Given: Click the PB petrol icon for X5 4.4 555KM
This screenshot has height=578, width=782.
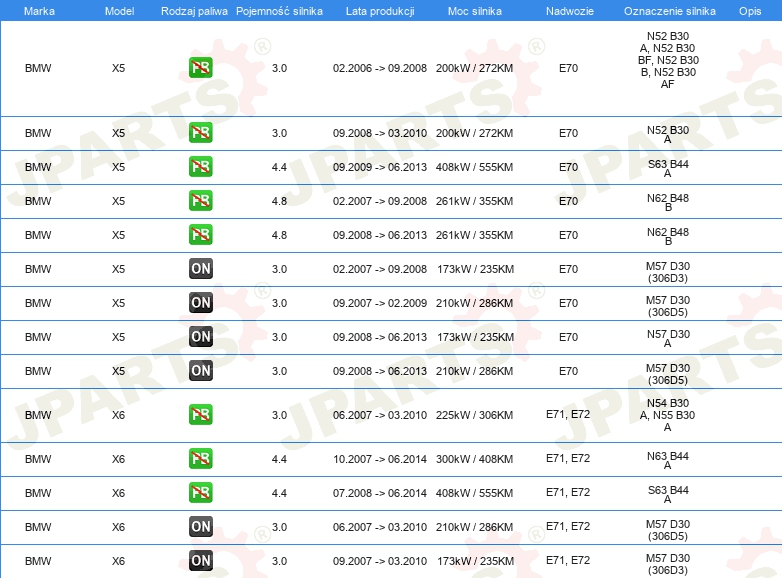Looking at the screenshot, I should pyautogui.click(x=200, y=167).
